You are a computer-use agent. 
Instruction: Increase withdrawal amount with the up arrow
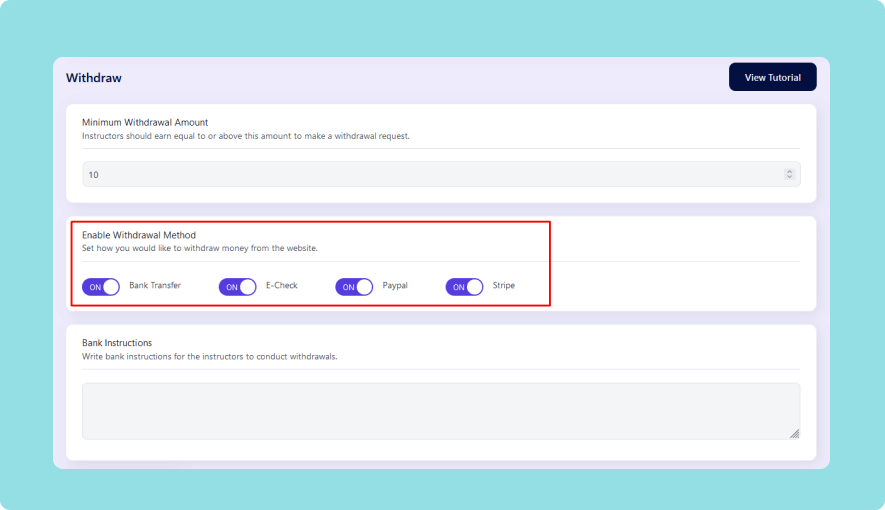(789, 171)
